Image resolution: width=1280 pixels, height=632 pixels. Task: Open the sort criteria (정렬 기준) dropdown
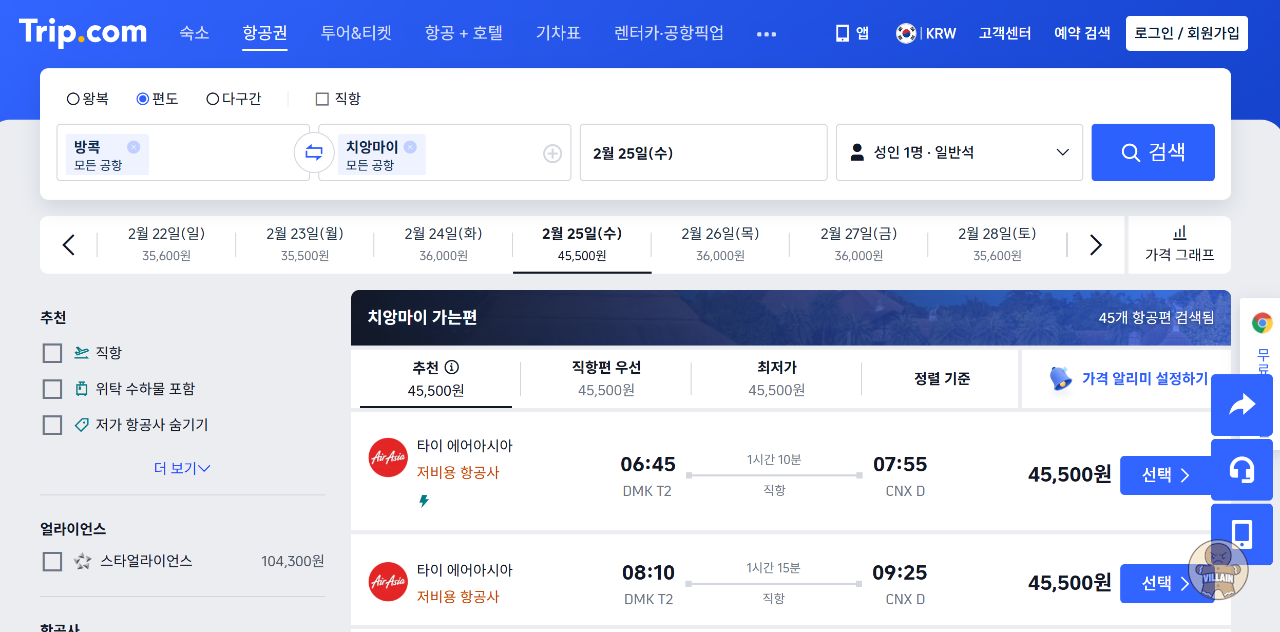941,379
